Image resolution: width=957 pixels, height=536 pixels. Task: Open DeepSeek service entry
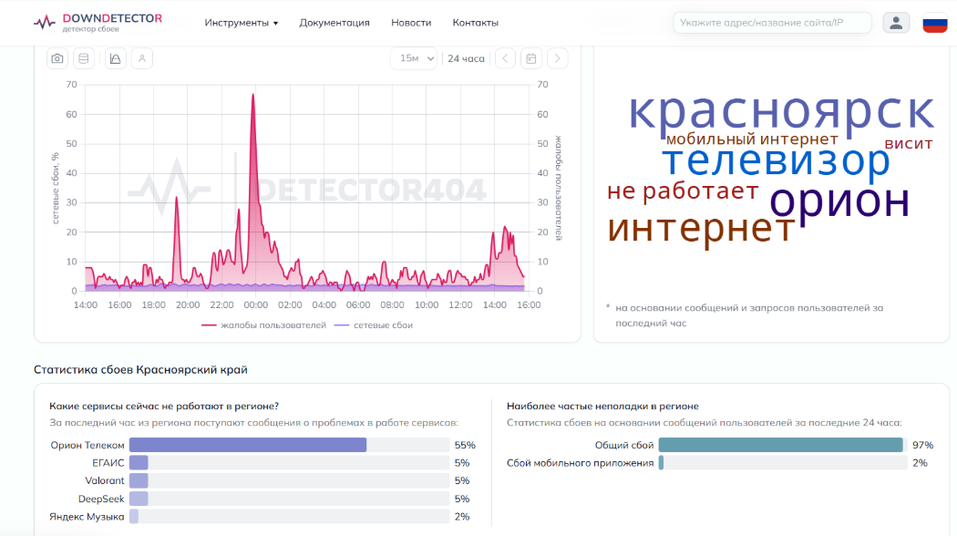[x=101, y=499]
